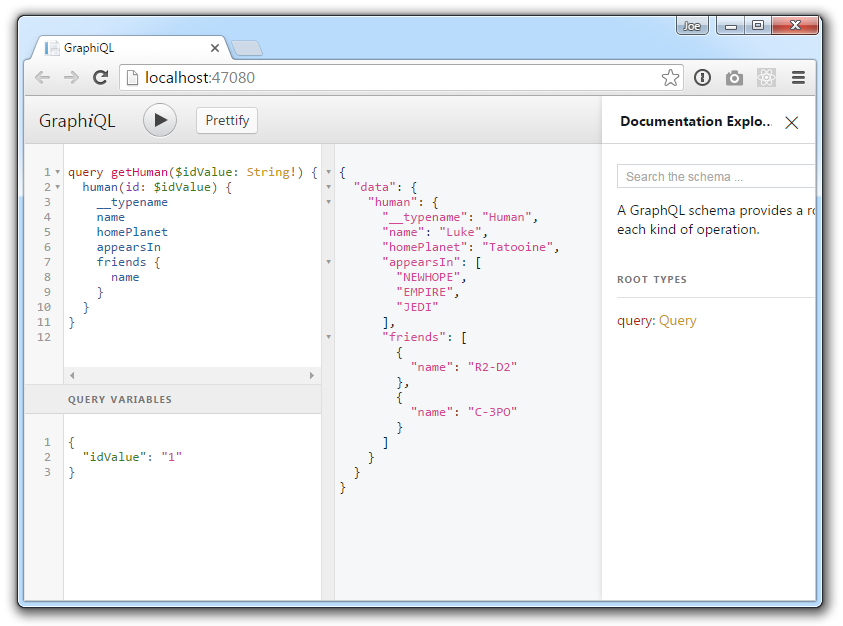Click the homePlanet field in the query editor
Viewport: 843px width, 626px height.
pyautogui.click(x=132, y=232)
